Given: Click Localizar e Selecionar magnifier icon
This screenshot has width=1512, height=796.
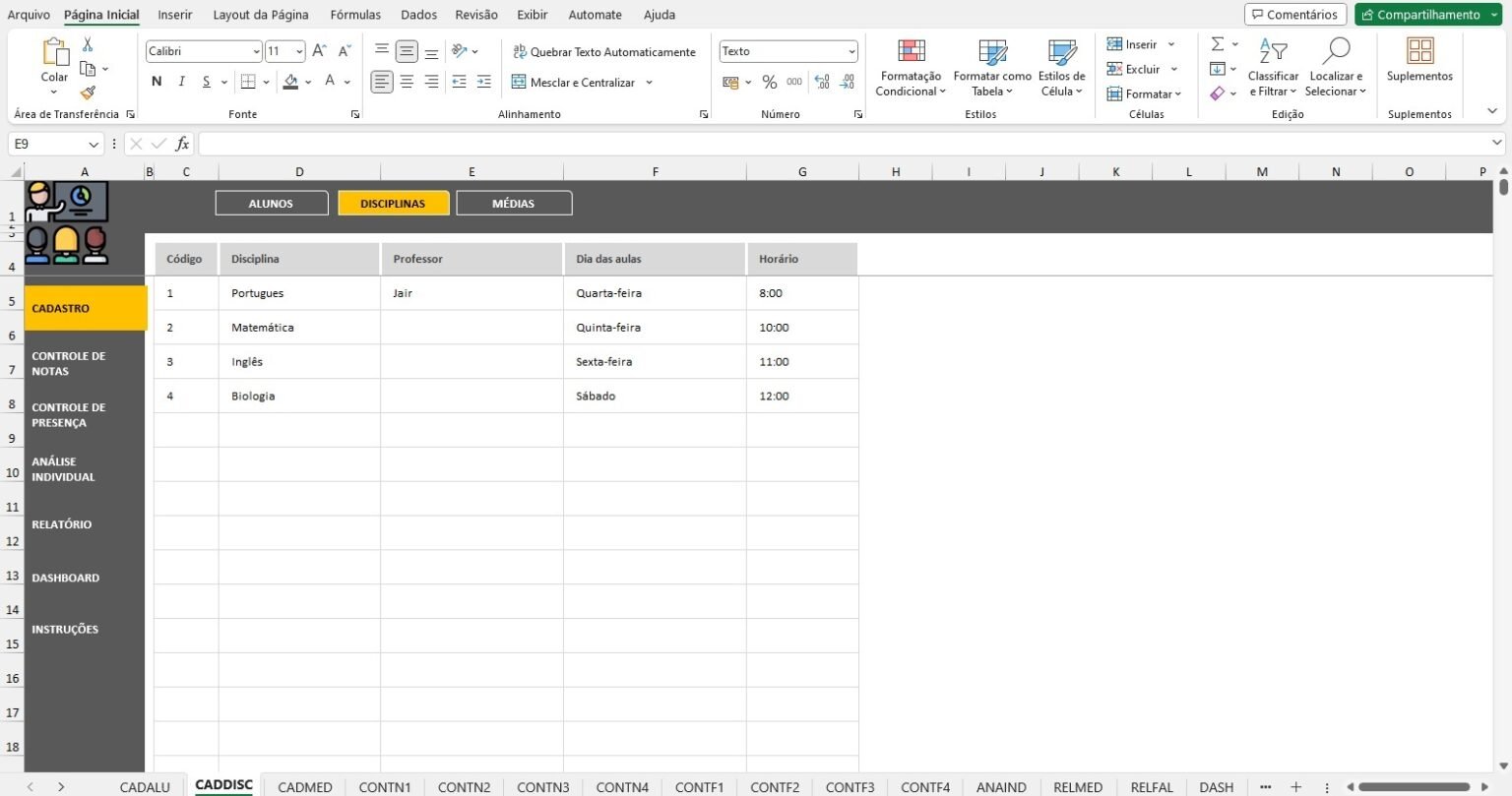Looking at the screenshot, I should 1336,51.
